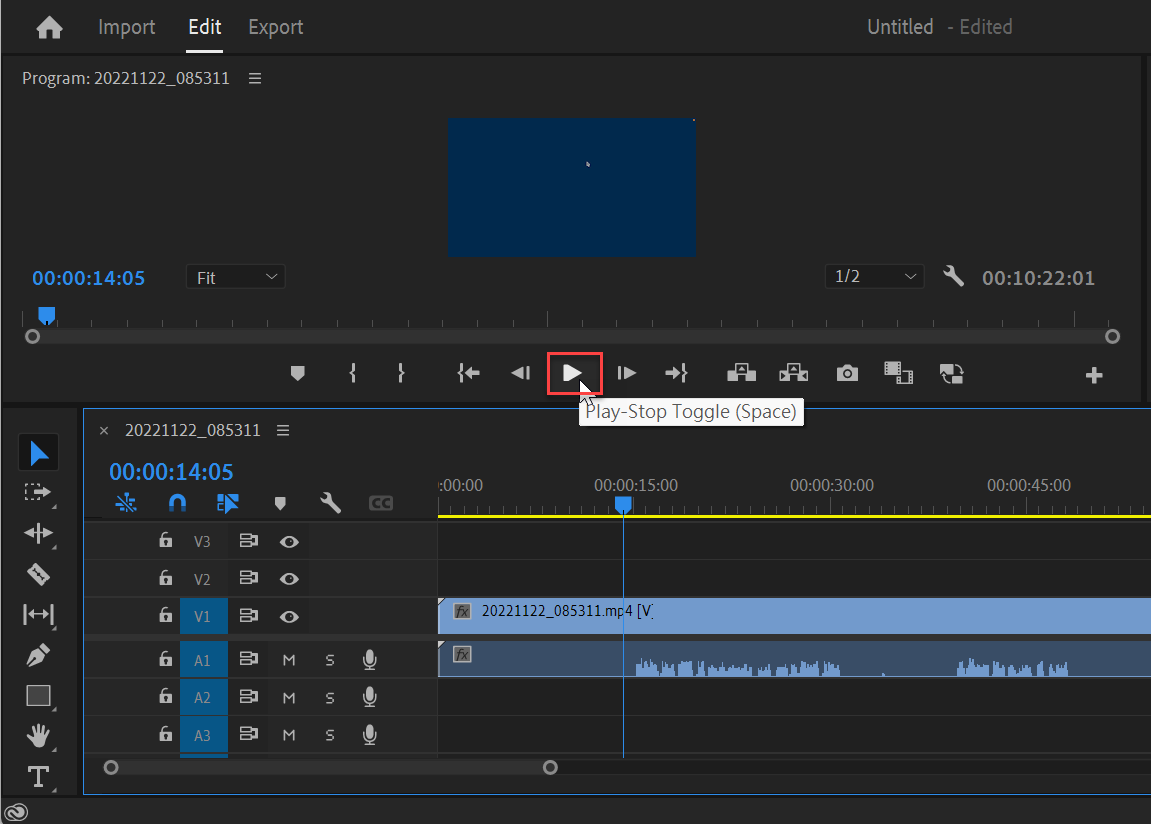Mark Out point in Program Monitor

pyautogui.click(x=401, y=373)
